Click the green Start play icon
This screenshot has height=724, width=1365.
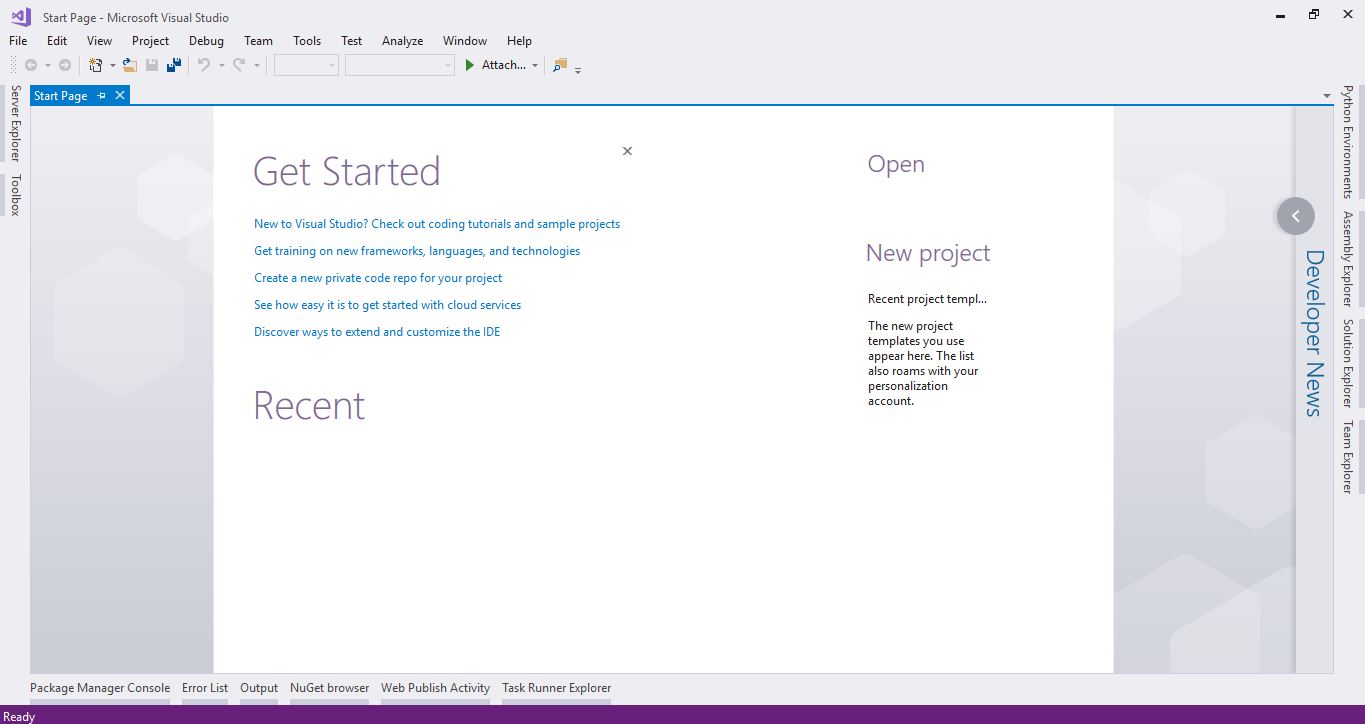469,65
